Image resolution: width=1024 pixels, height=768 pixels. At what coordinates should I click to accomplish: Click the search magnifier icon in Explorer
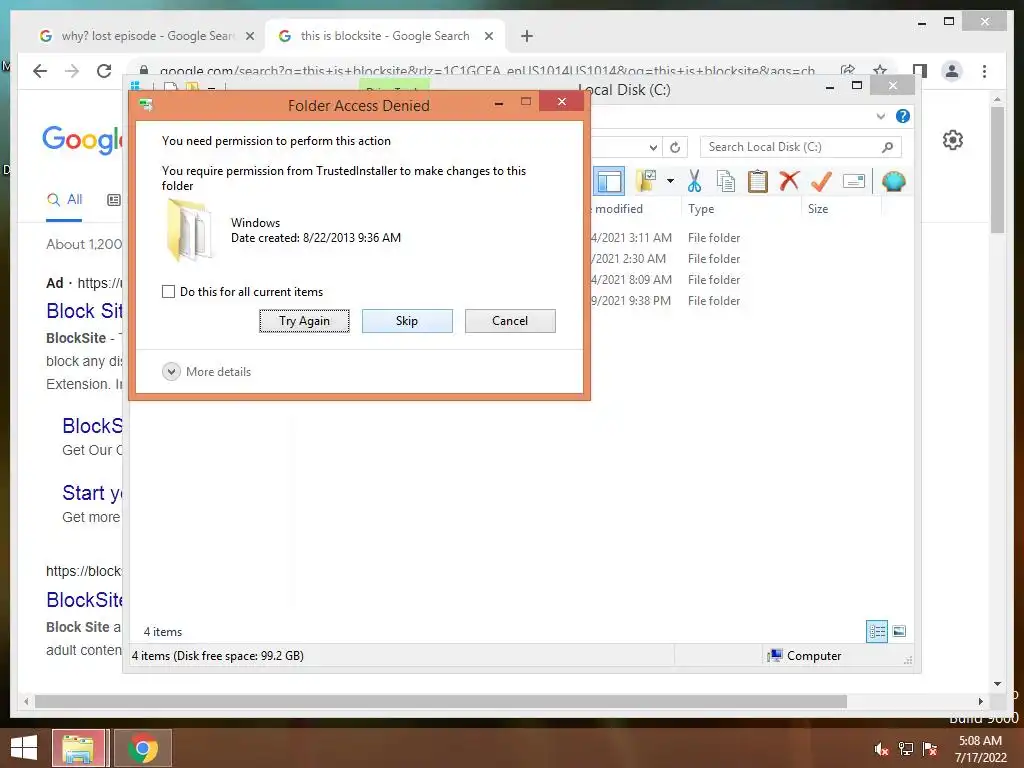point(888,147)
